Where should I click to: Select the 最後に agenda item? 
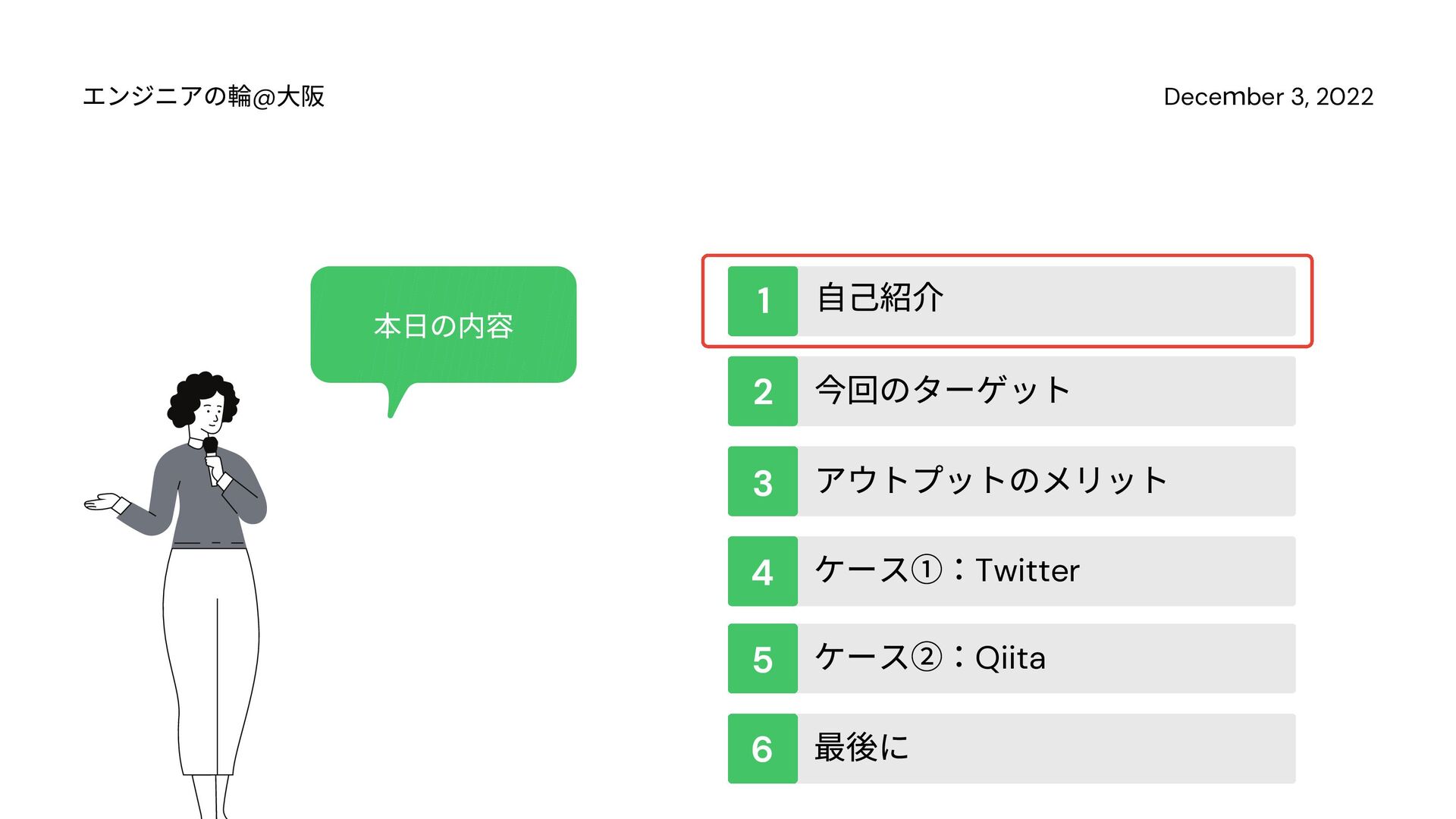coord(1012,748)
